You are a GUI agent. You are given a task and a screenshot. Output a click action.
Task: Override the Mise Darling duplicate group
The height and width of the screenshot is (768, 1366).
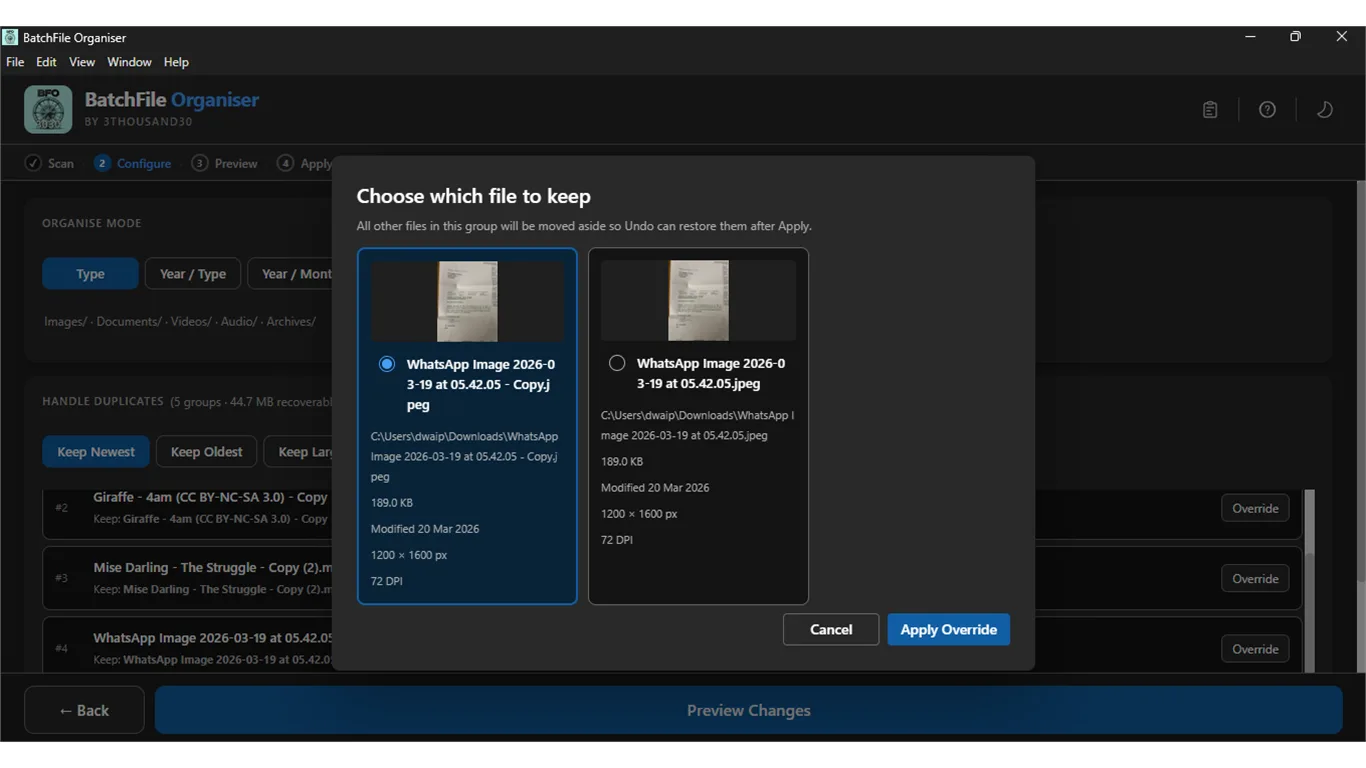pyautogui.click(x=1255, y=579)
